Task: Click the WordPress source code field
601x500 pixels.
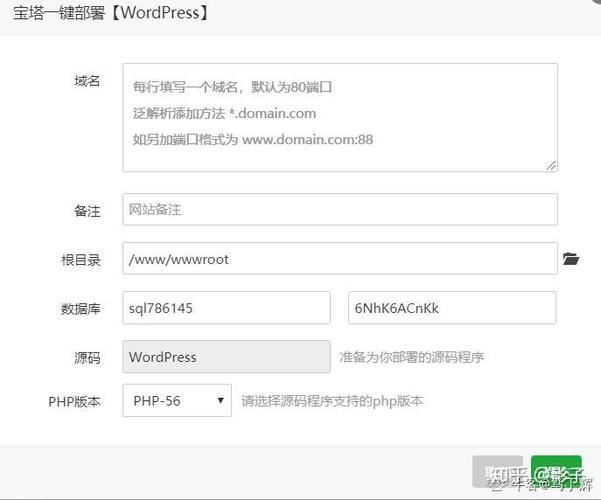Action: pyautogui.click(x=227, y=357)
